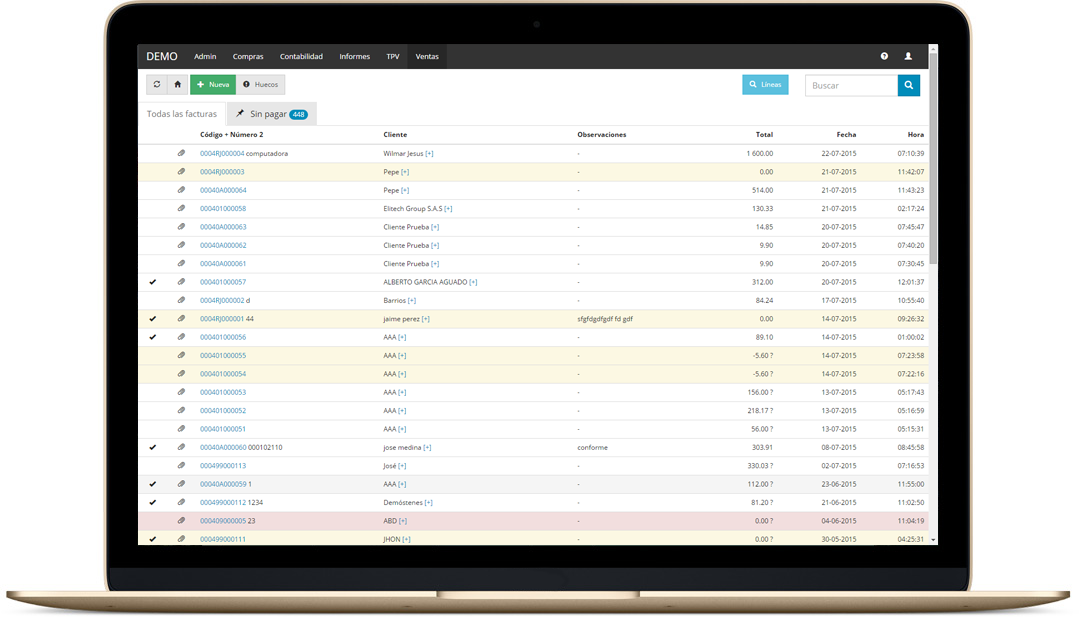Screen dimensions: 1079x617
Task: Click paperclip icon for invoice 000401000057
Action: coord(181,282)
